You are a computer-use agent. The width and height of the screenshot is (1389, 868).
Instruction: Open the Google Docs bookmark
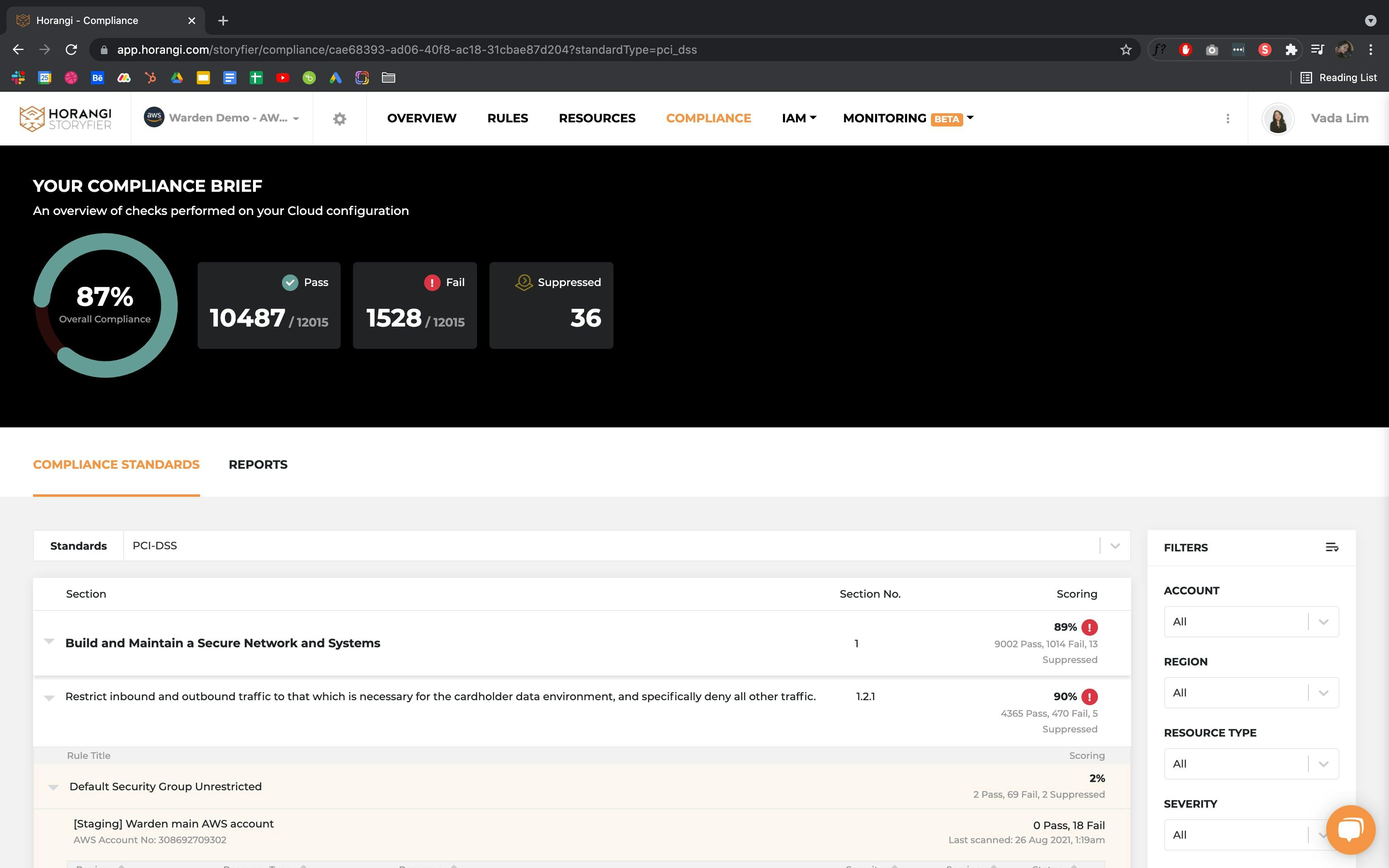coord(229,78)
